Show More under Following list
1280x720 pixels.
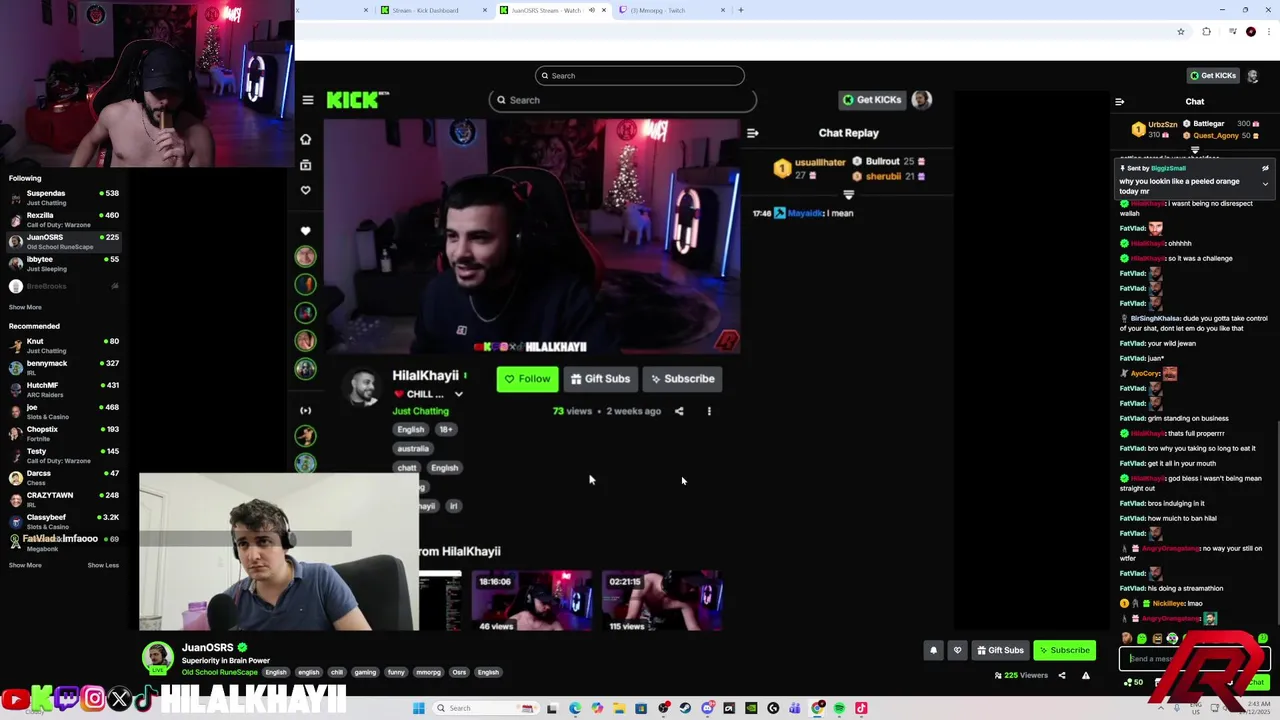(25, 307)
